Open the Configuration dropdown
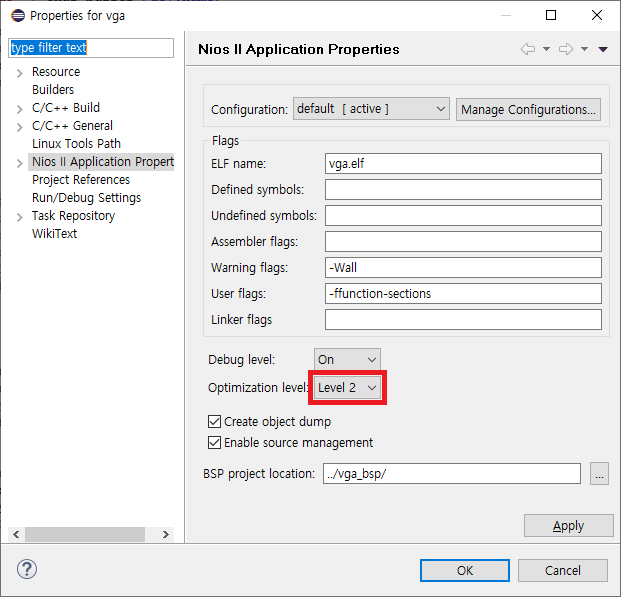This screenshot has width=621, height=597. coord(371,109)
